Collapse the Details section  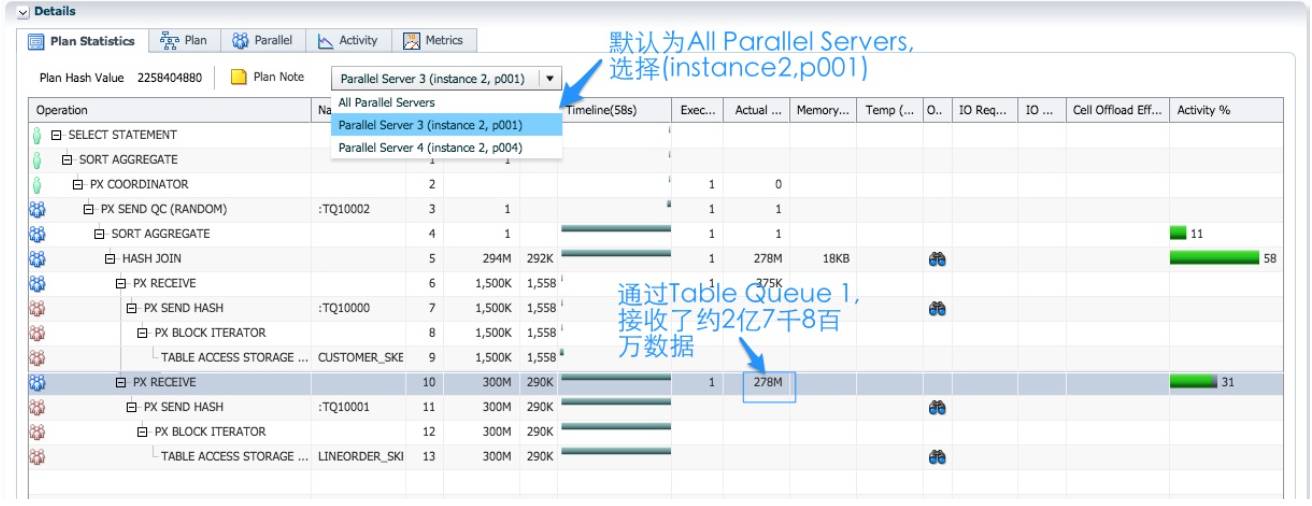tap(24, 11)
